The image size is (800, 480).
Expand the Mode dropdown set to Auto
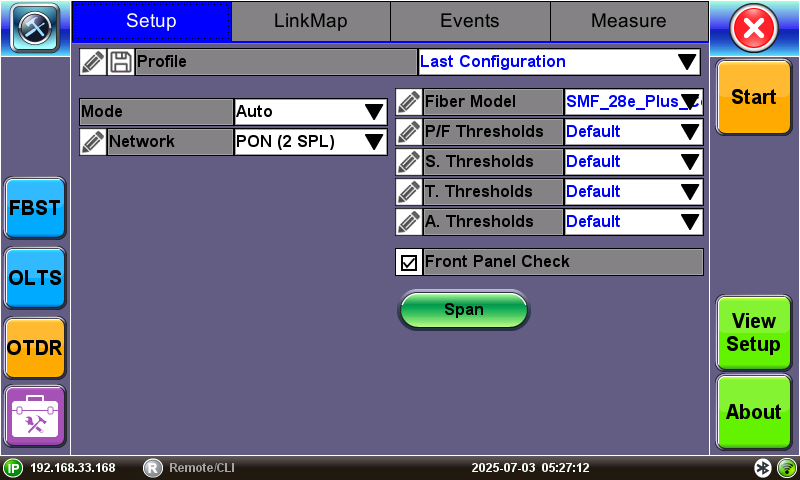(x=310, y=112)
